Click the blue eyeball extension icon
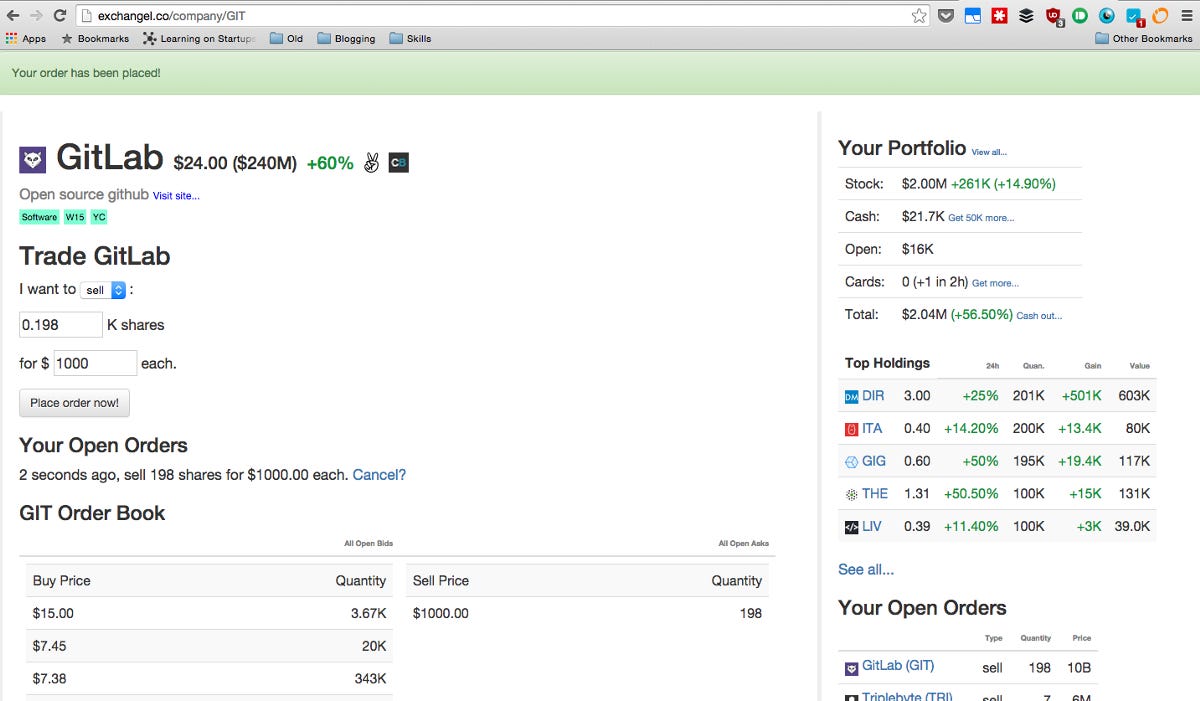 coord(1107,15)
